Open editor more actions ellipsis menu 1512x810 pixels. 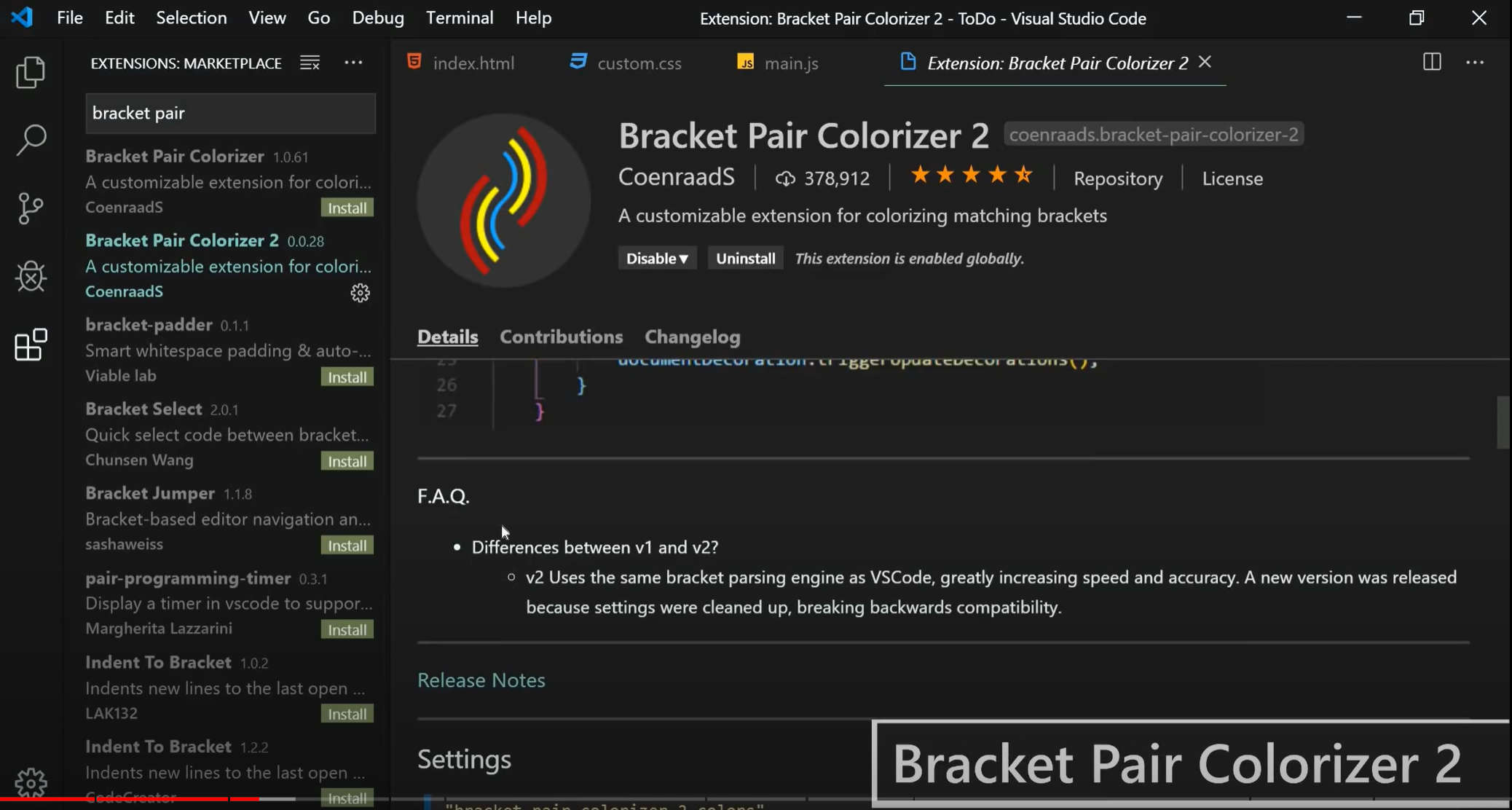tap(1475, 63)
